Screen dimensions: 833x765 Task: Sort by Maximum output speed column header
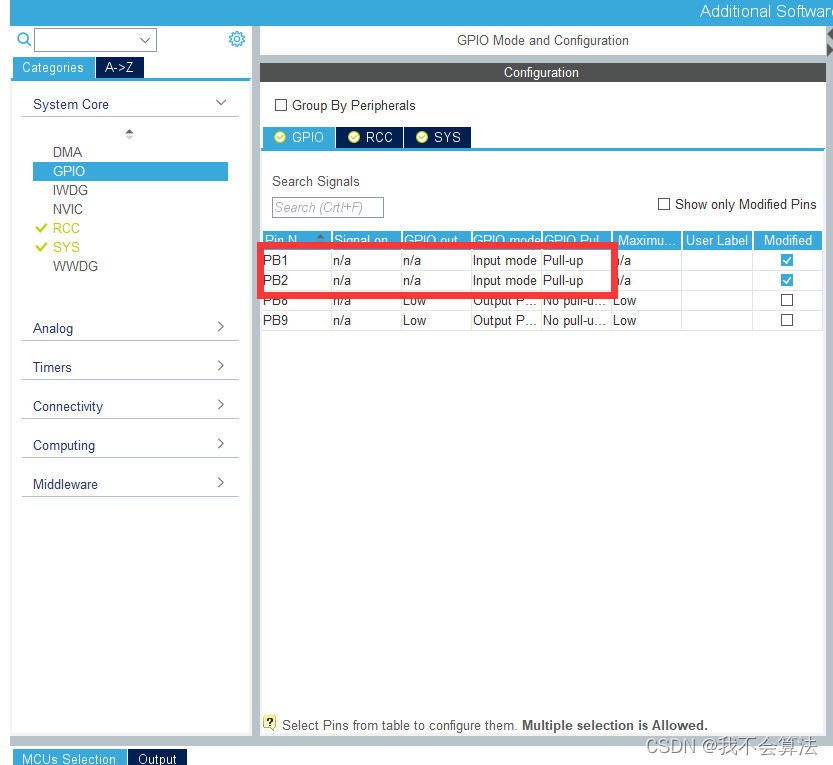pyautogui.click(x=647, y=240)
